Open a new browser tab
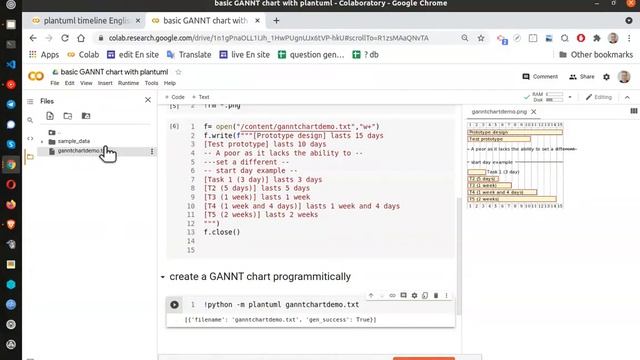Image resolution: width=640 pixels, height=360 pixels. coord(276,20)
